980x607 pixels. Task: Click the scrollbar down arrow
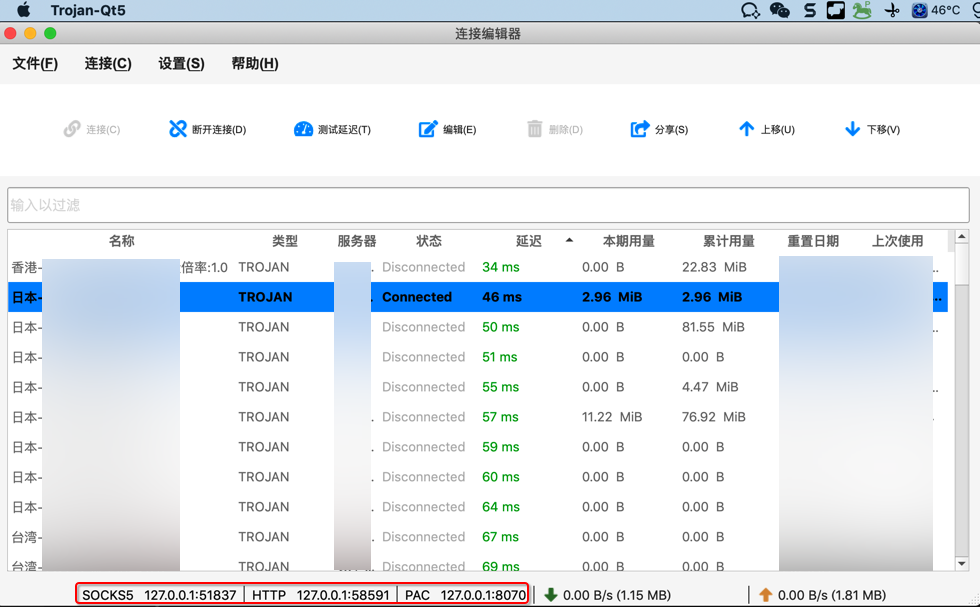pos(962,563)
